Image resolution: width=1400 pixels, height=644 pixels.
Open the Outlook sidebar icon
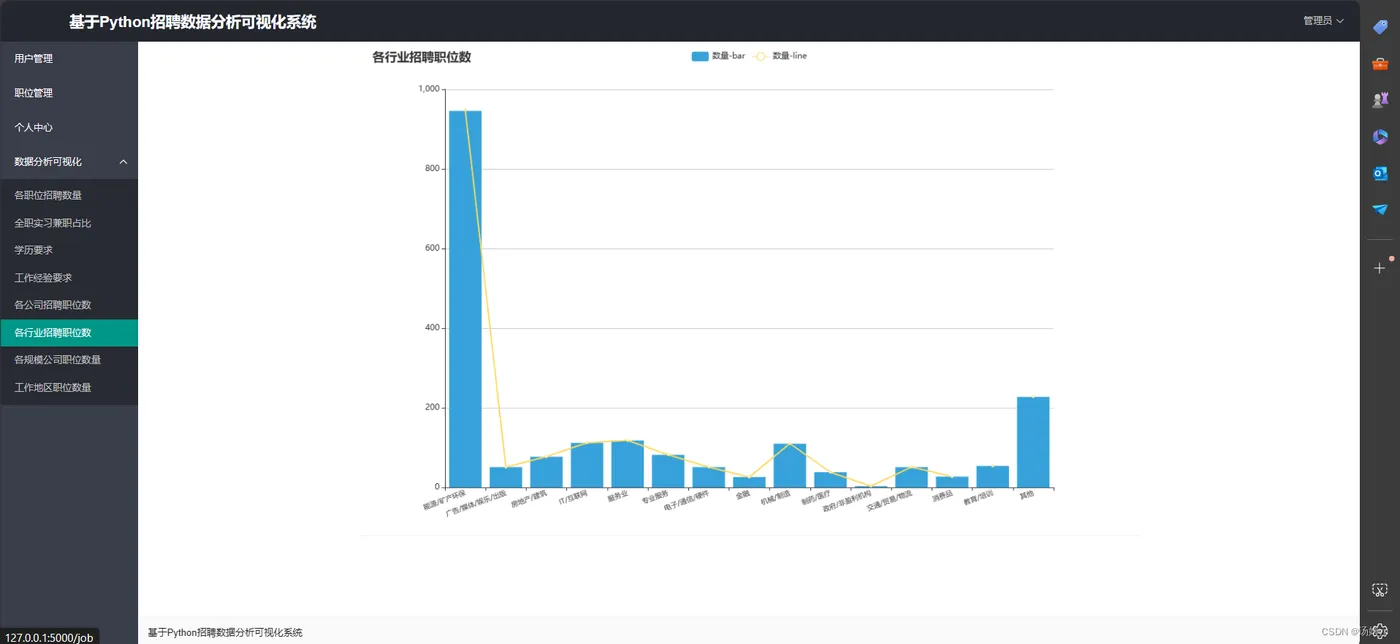pyautogui.click(x=1380, y=173)
